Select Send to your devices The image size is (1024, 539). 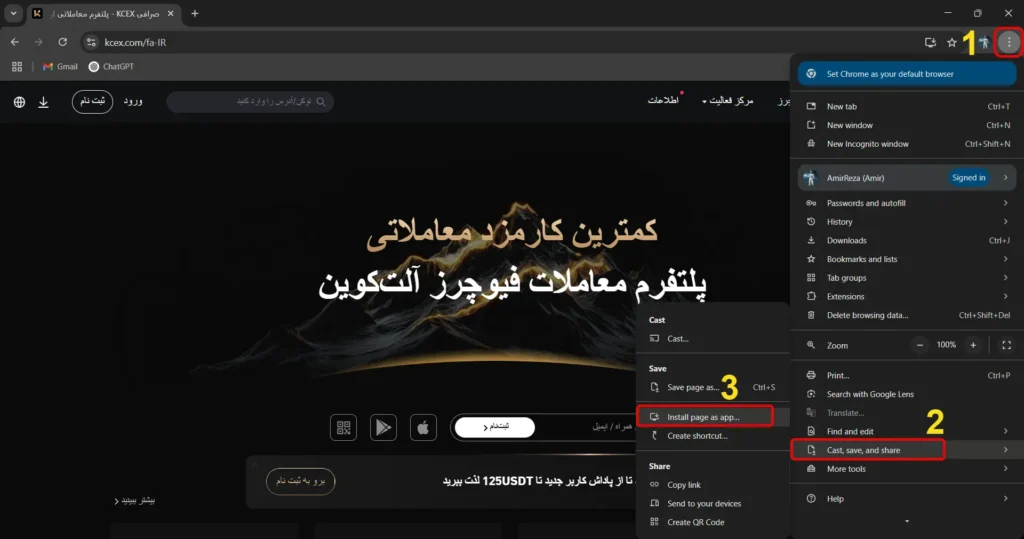[x=712, y=504]
